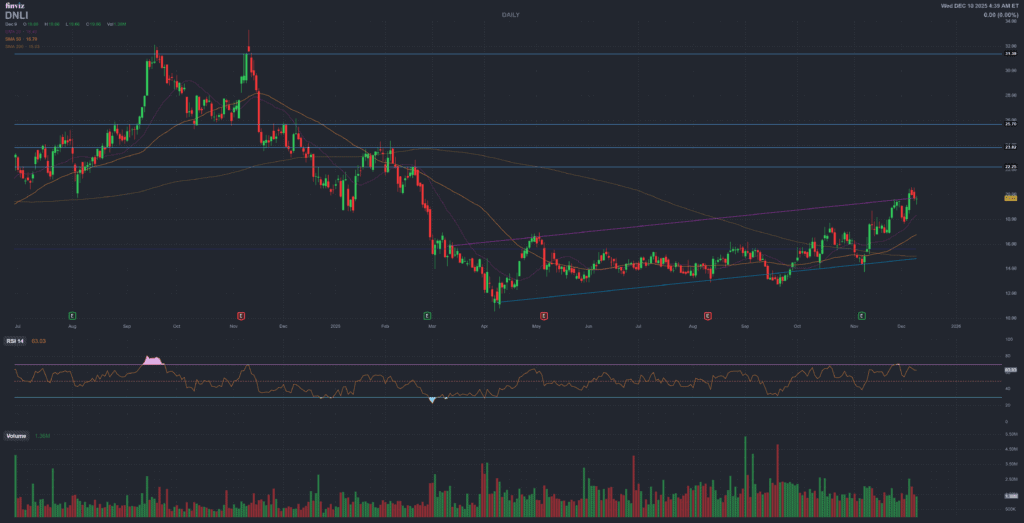The height and width of the screenshot is (523, 1024).
Task: Click the DAILY timeframe label
Action: point(511,16)
